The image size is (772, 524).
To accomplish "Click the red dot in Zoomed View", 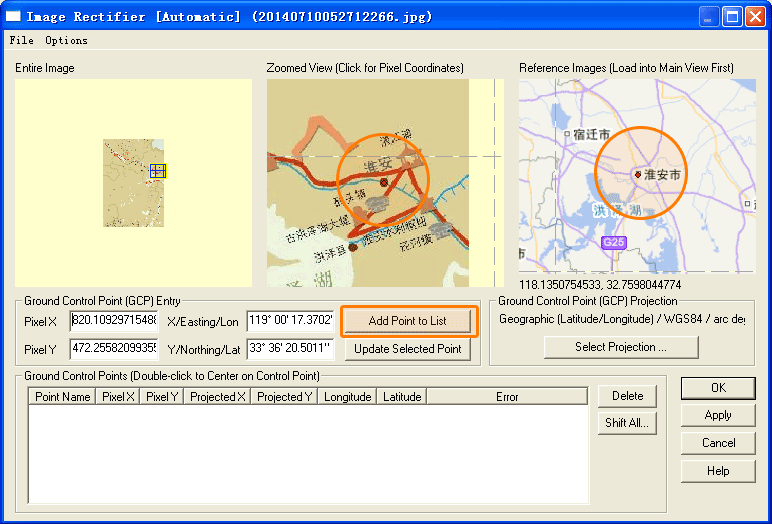I will pos(384,183).
